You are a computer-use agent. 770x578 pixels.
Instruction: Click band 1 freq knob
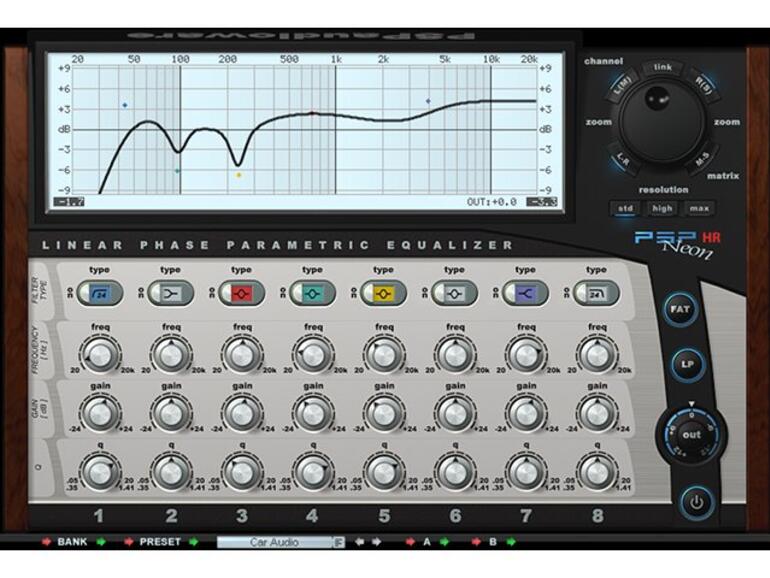pyautogui.click(x=100, y=355)
